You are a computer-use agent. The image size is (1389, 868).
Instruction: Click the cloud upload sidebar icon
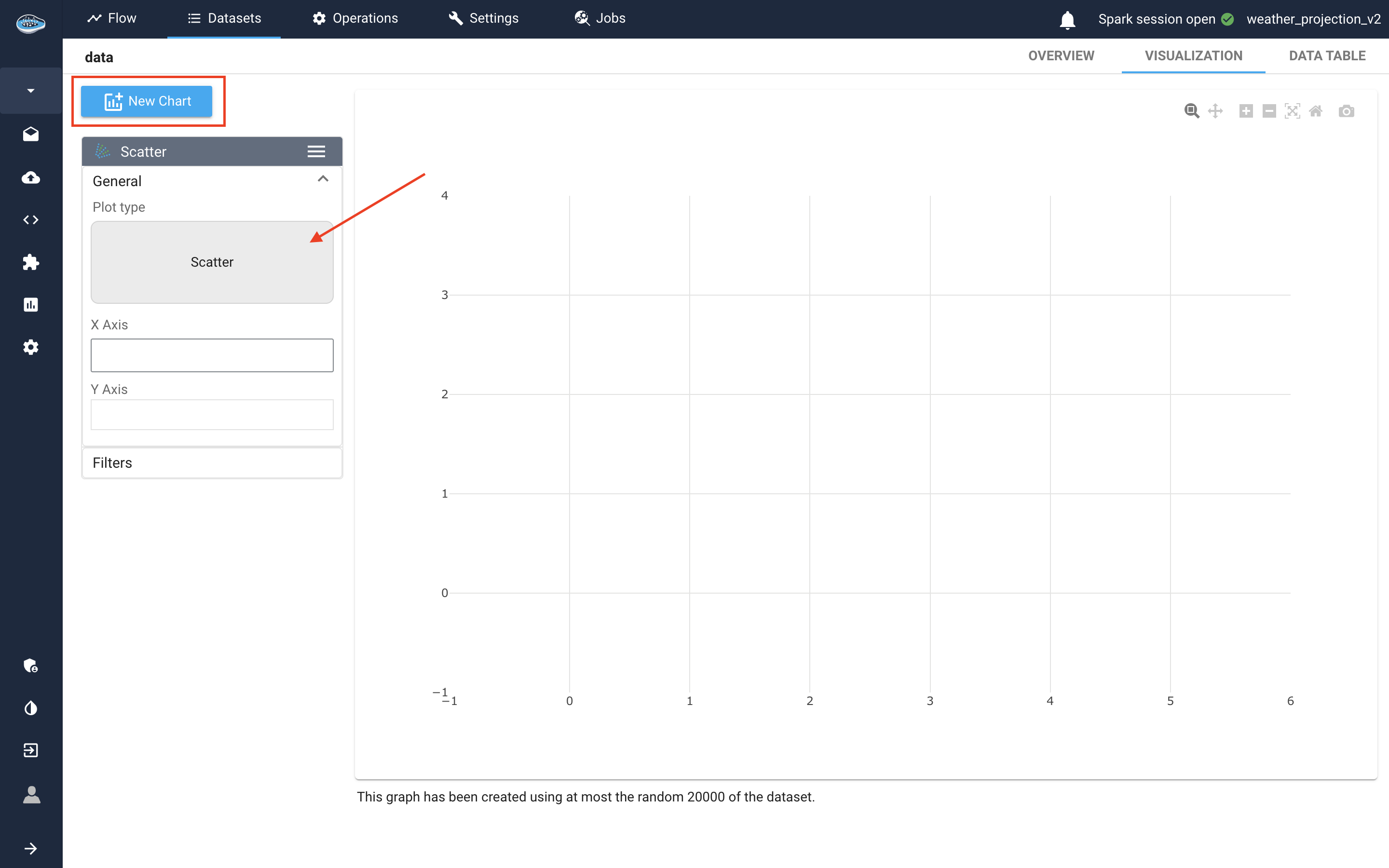click(x=31, y=177)
